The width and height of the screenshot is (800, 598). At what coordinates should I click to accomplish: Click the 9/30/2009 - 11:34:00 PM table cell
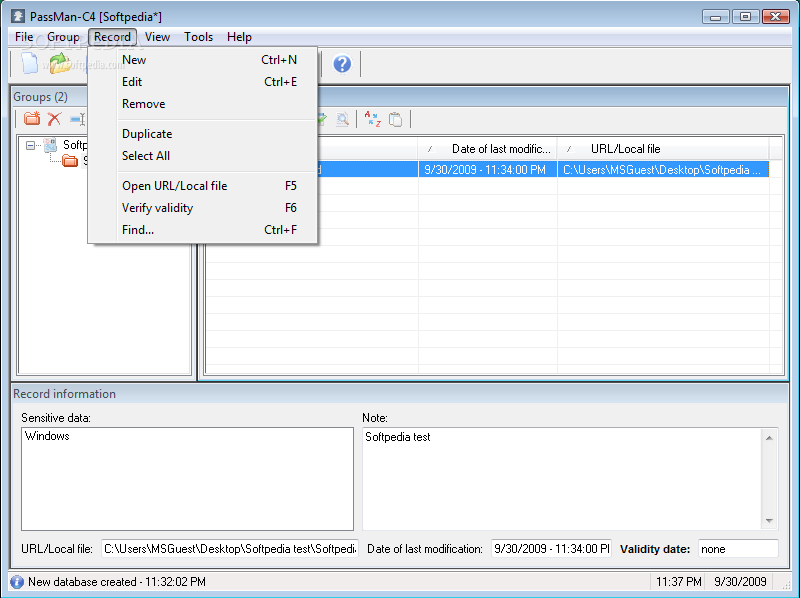(x=488, y=169)
